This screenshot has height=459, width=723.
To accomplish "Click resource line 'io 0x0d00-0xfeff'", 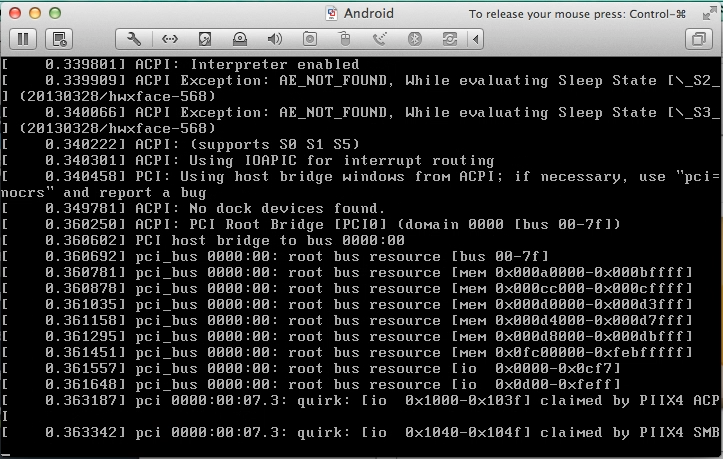I will pyautogui.click(x=311, y=385).
